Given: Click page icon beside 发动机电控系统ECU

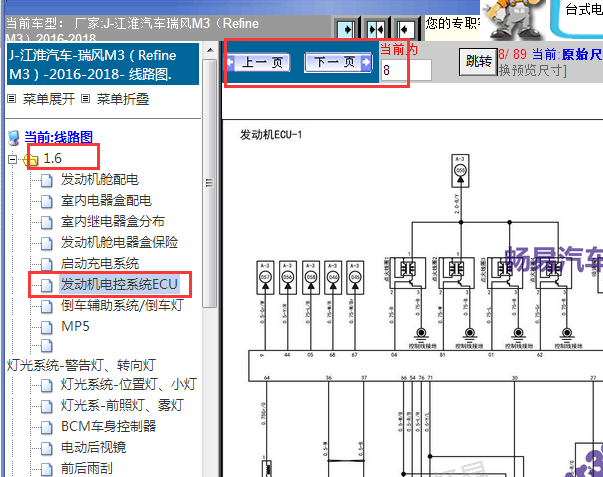Looking at the screenshot, I should click(47, 285).
